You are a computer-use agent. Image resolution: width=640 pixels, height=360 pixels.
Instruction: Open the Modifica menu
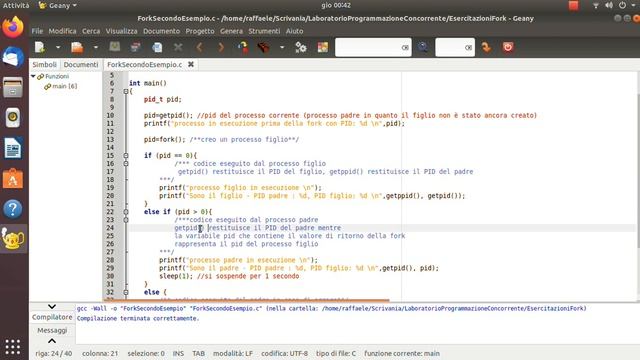(x=62, y=31)
